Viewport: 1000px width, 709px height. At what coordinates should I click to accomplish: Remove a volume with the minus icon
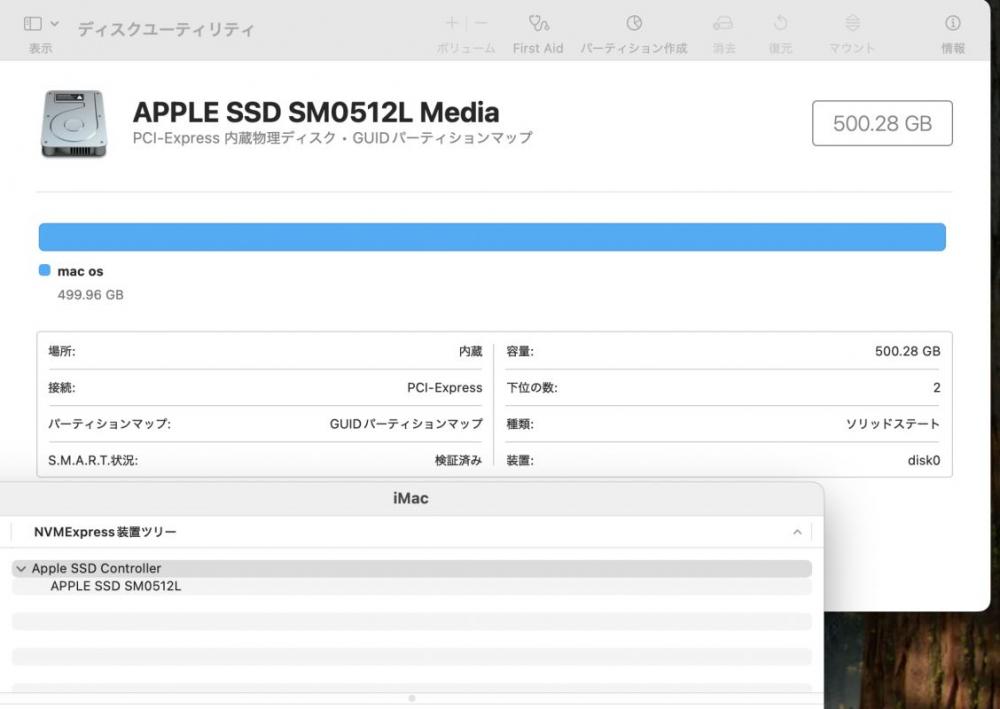(x=481, y=24)
